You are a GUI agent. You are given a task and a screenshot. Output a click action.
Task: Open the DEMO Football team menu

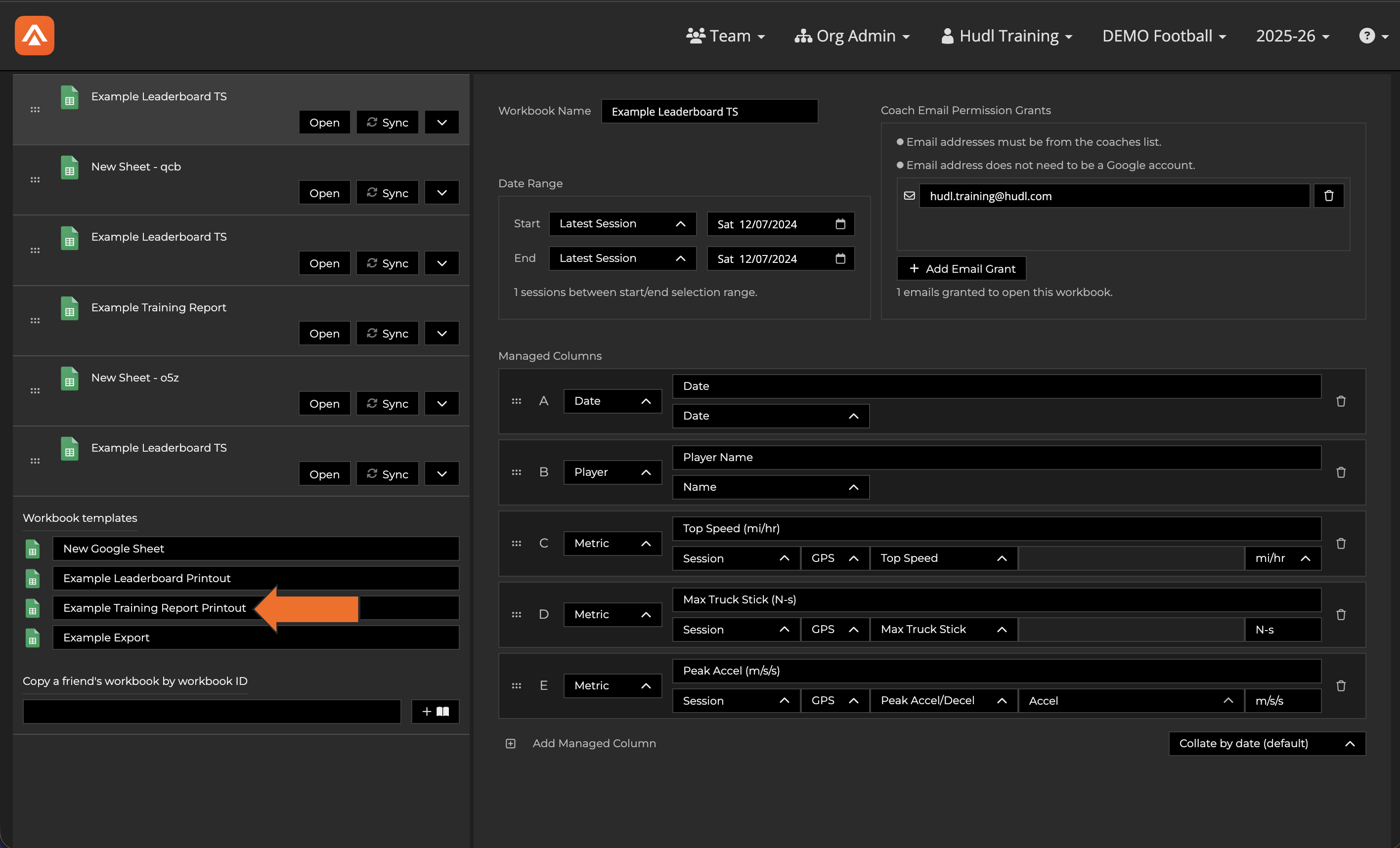coord(1164,36)
